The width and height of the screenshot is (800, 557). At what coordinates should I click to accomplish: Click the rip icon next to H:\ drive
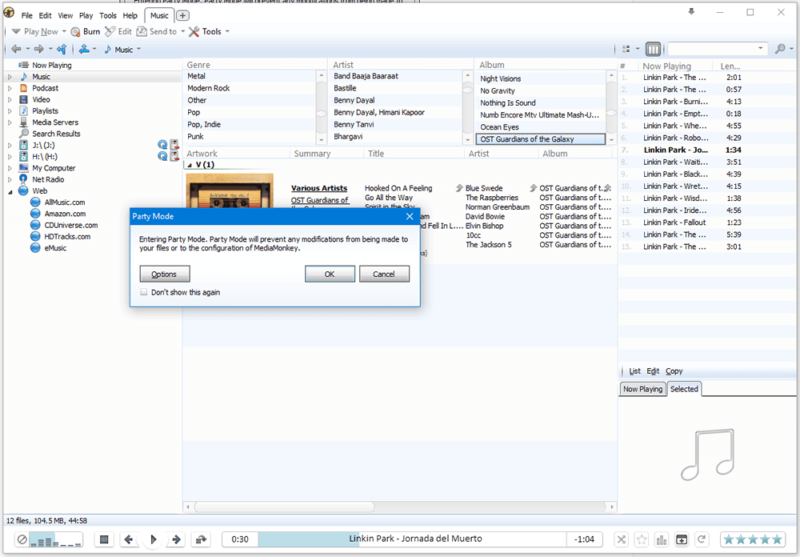[x=174, y=156]
